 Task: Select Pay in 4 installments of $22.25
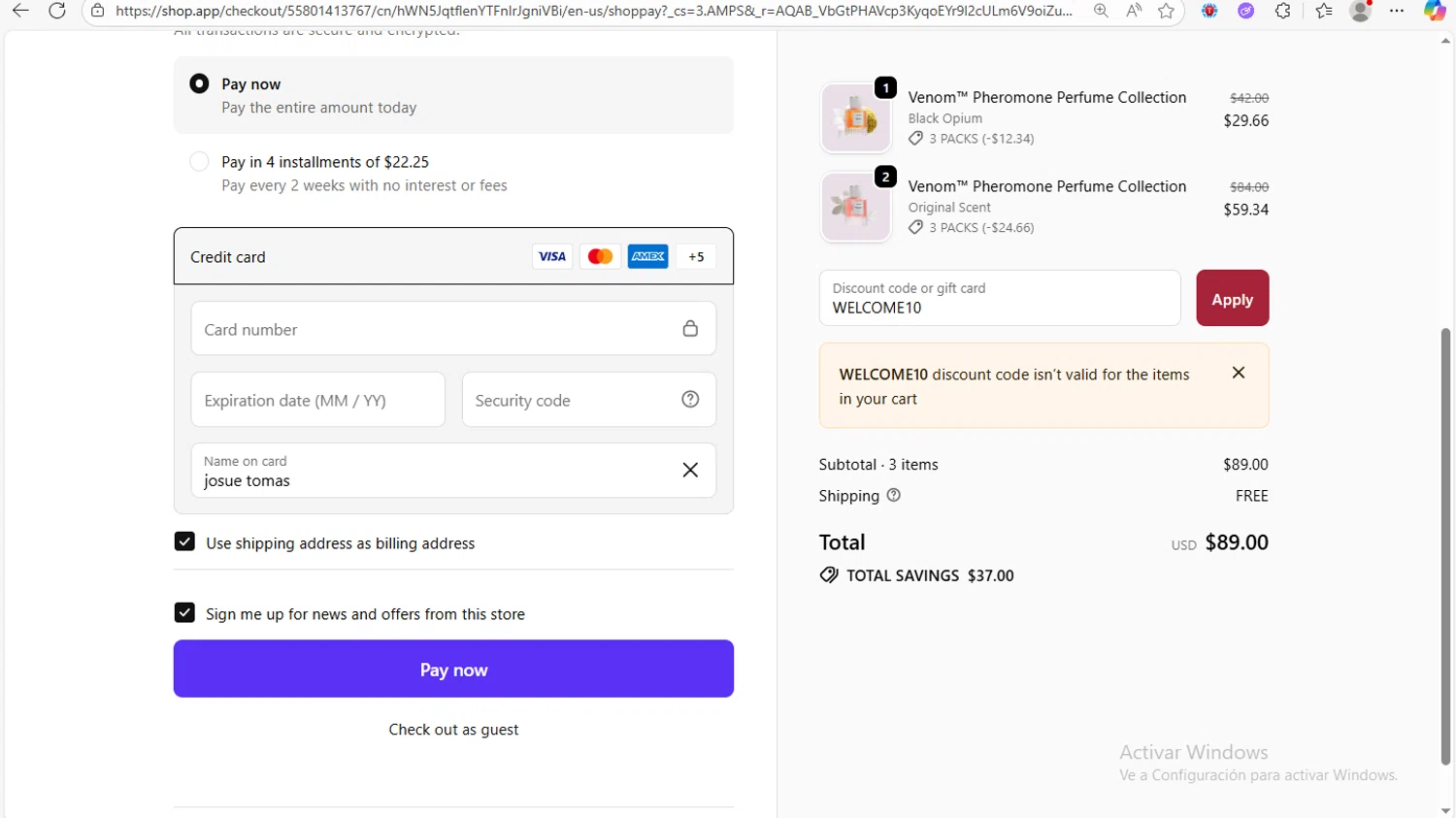199,161
